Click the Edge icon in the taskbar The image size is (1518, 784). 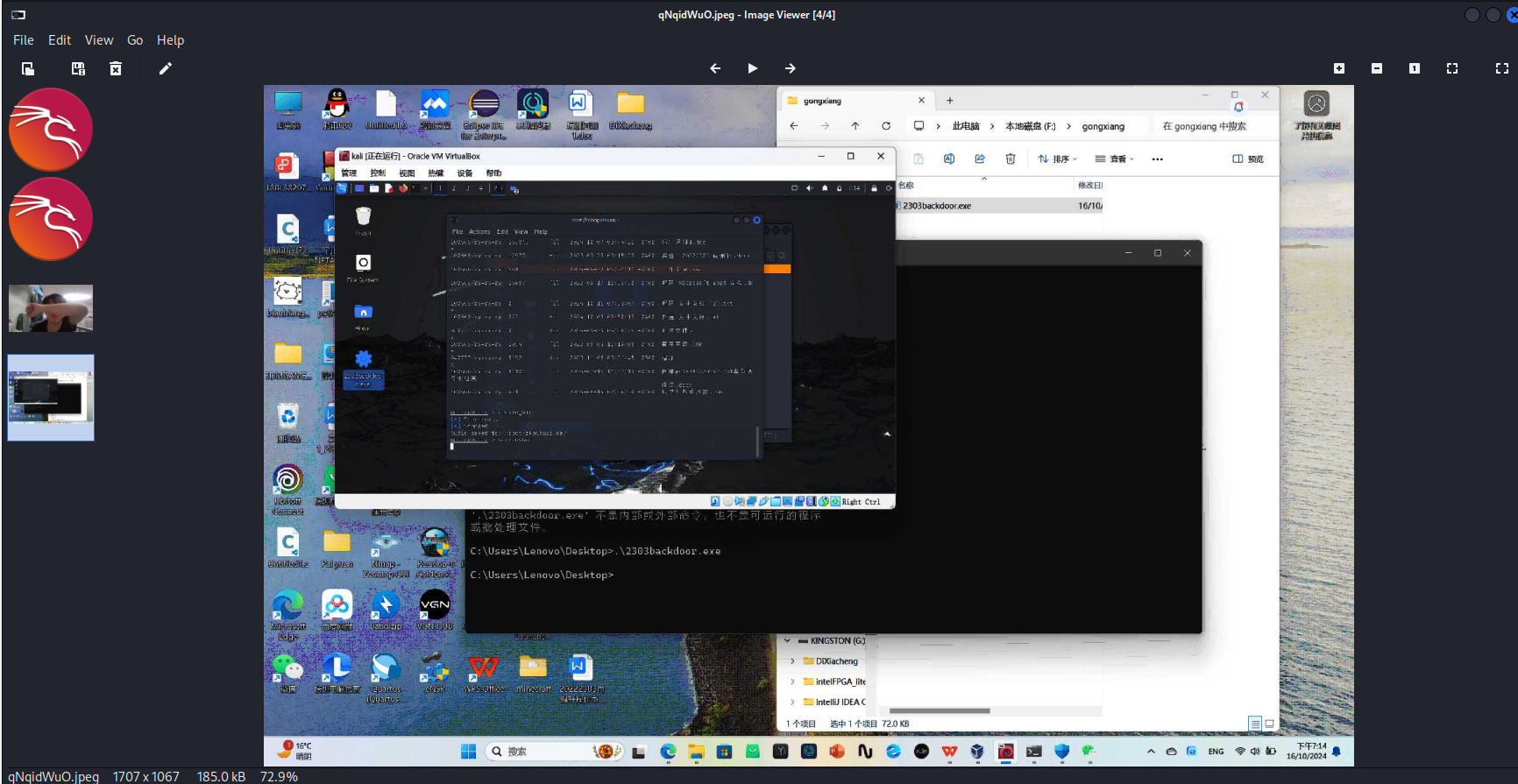(x=668, y=752)
